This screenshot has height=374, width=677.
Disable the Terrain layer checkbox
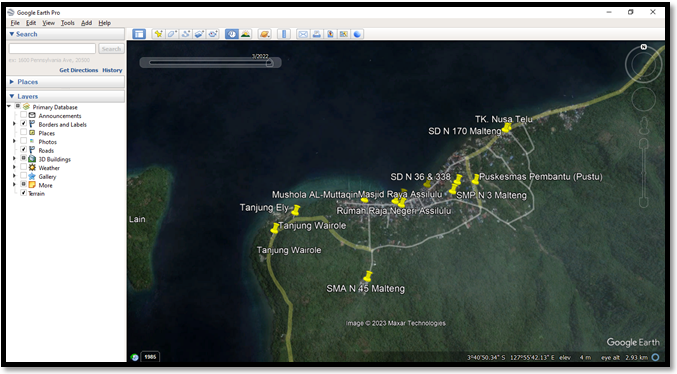pos(24,193)
